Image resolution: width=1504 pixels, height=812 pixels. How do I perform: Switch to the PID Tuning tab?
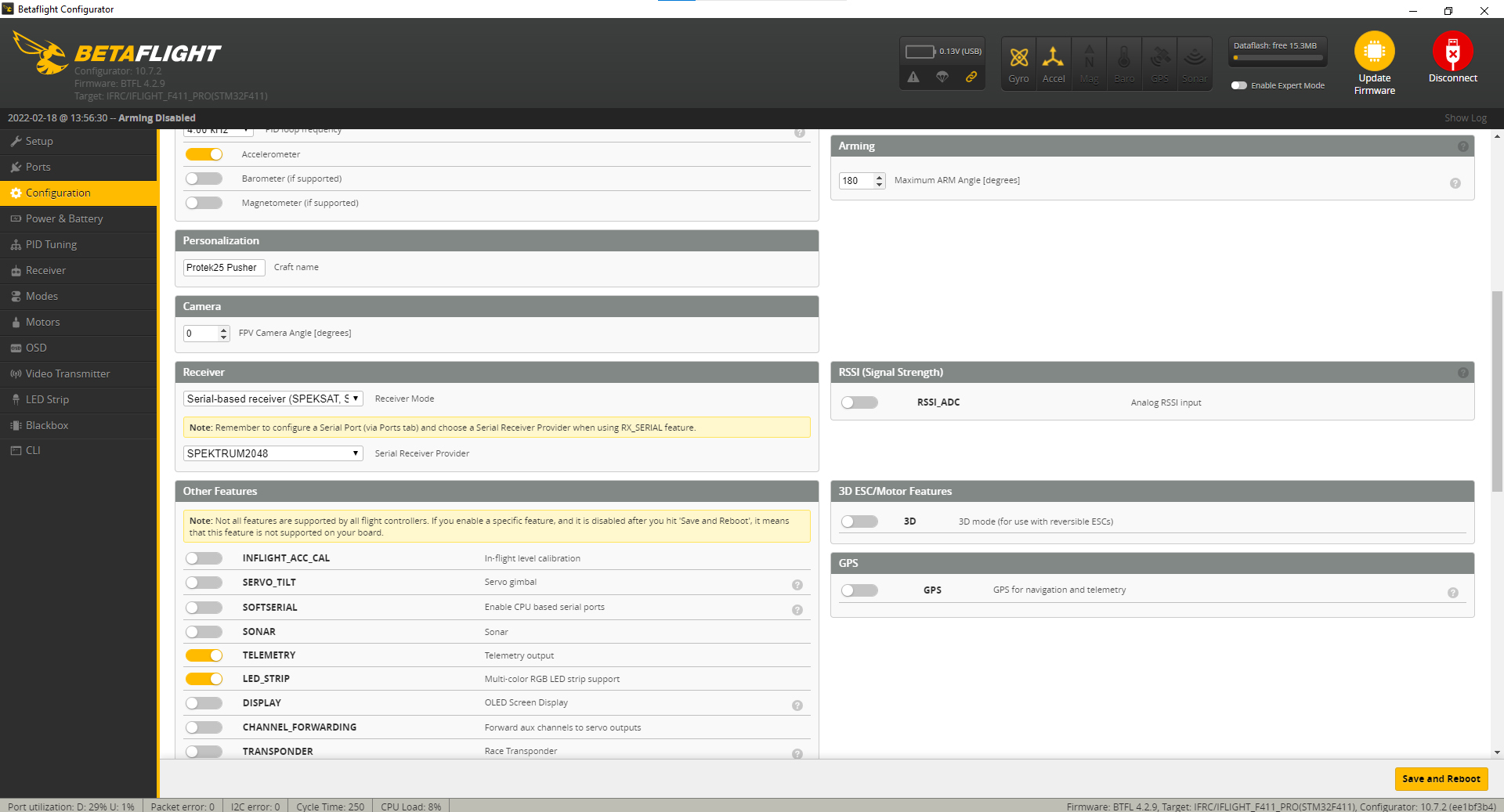tap(52, 244)
